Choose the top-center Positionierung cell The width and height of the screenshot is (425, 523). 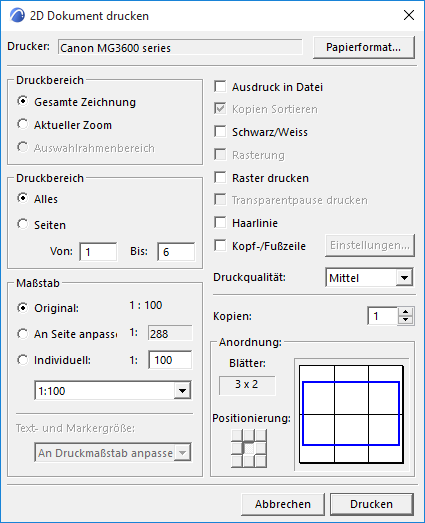click(249, 436)
